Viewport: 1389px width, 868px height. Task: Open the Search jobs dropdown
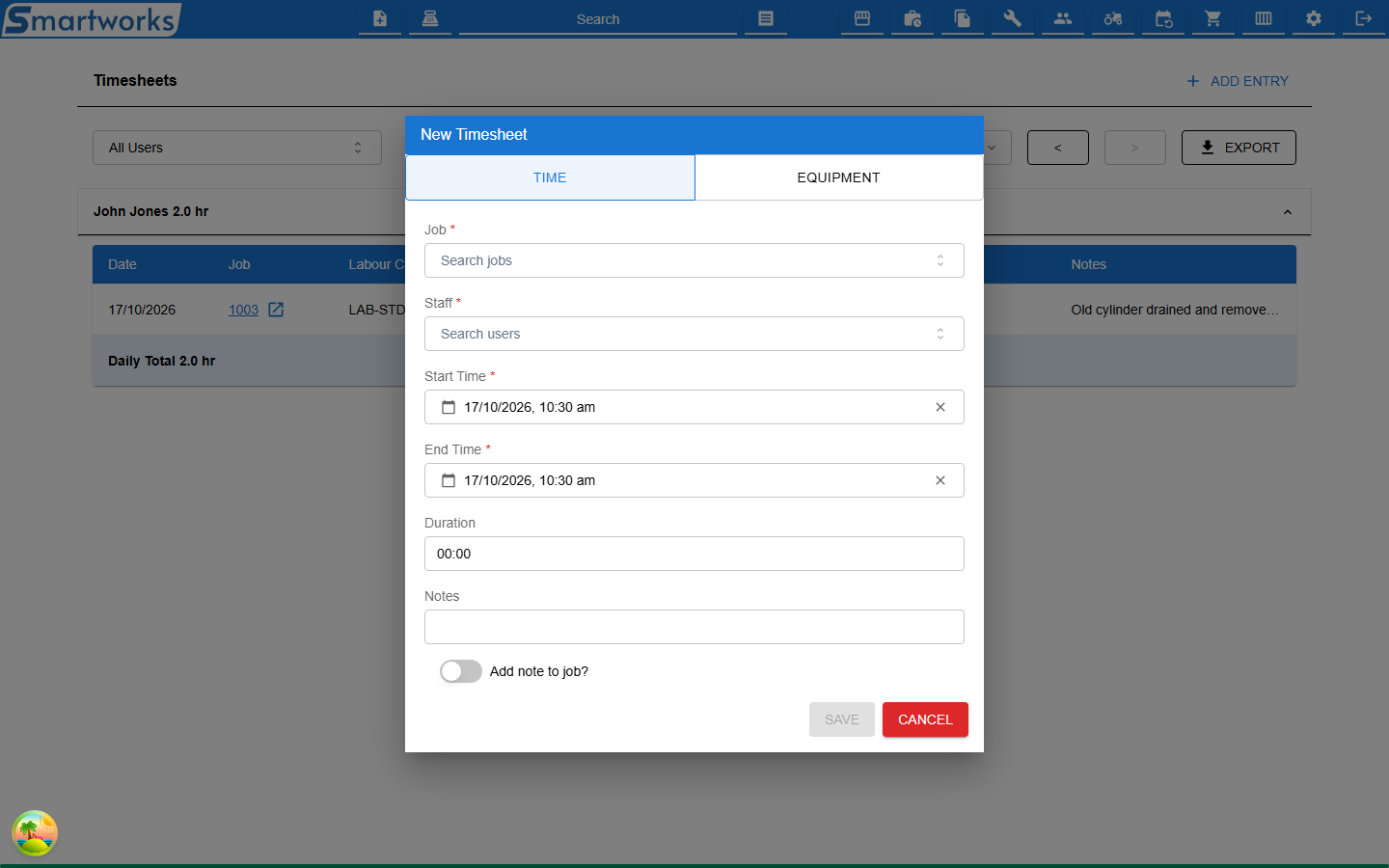point(694,260)
